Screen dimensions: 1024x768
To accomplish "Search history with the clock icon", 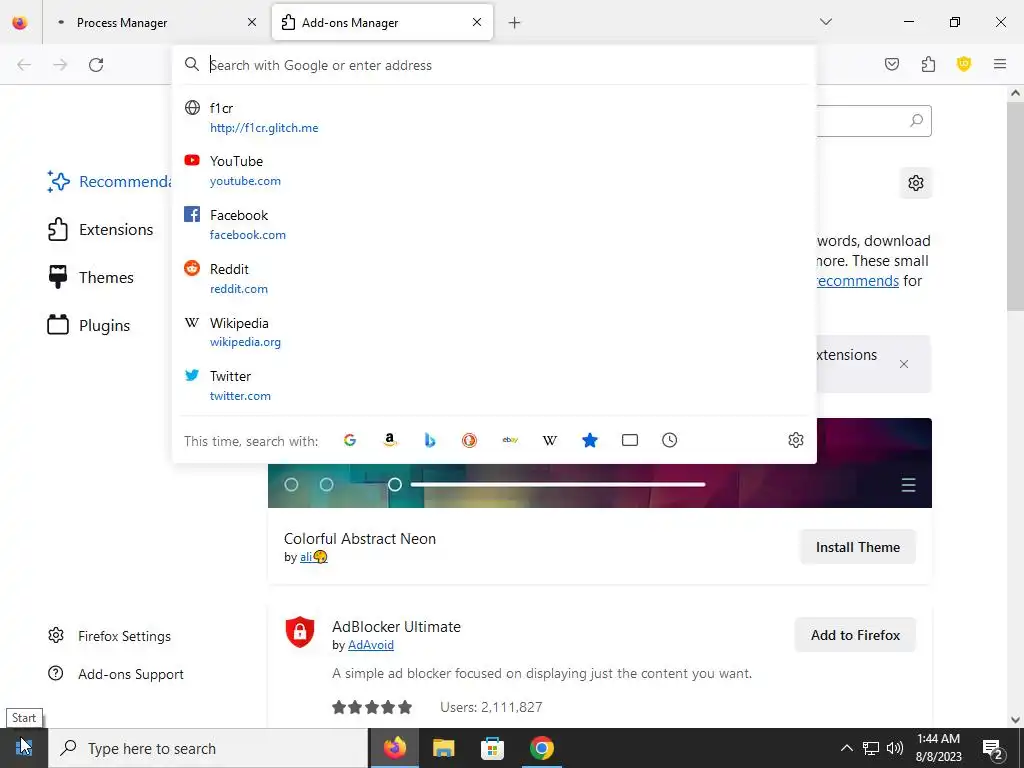I will coord(669,440).
